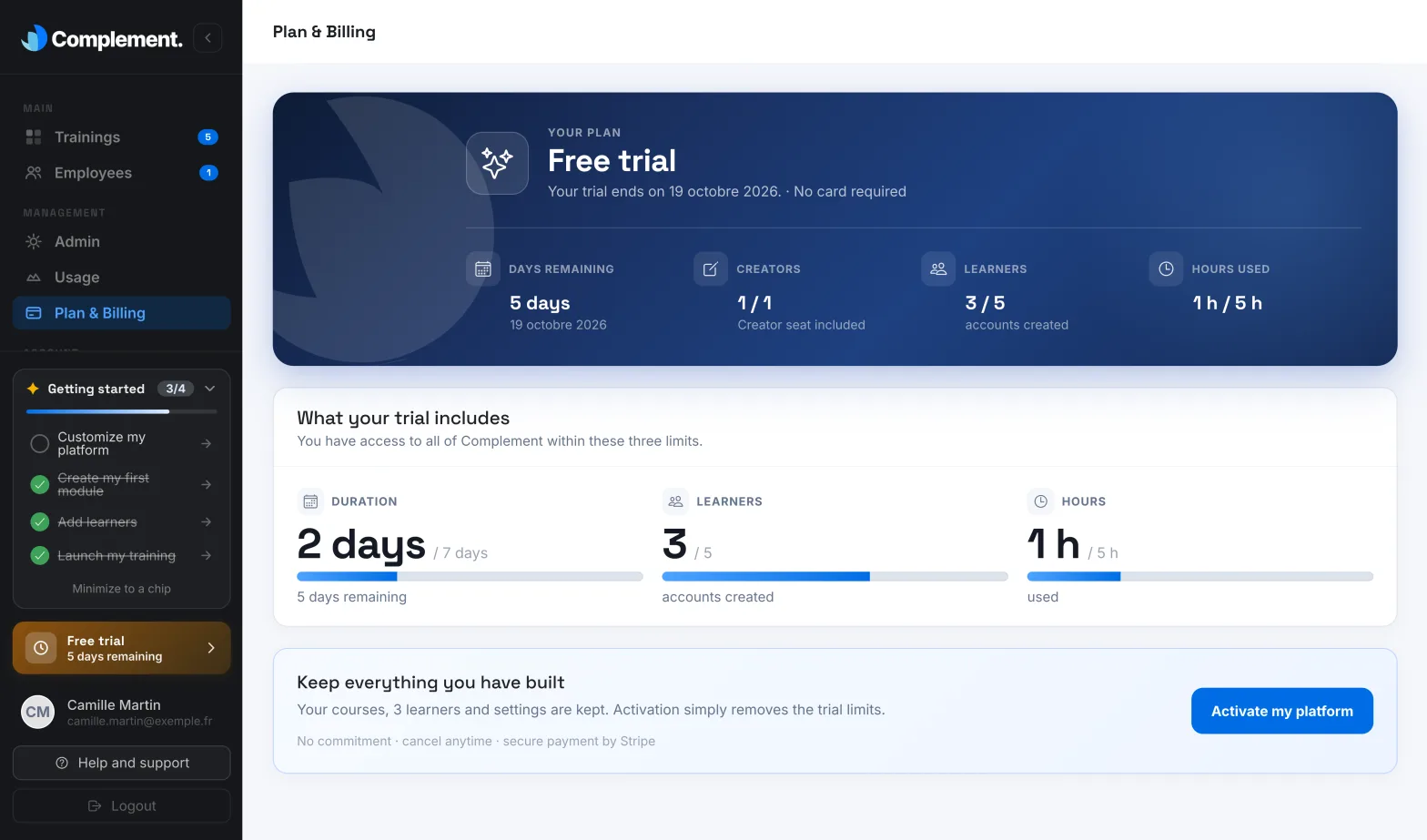Click the Days Remaining calendar icon

point(483,269)
